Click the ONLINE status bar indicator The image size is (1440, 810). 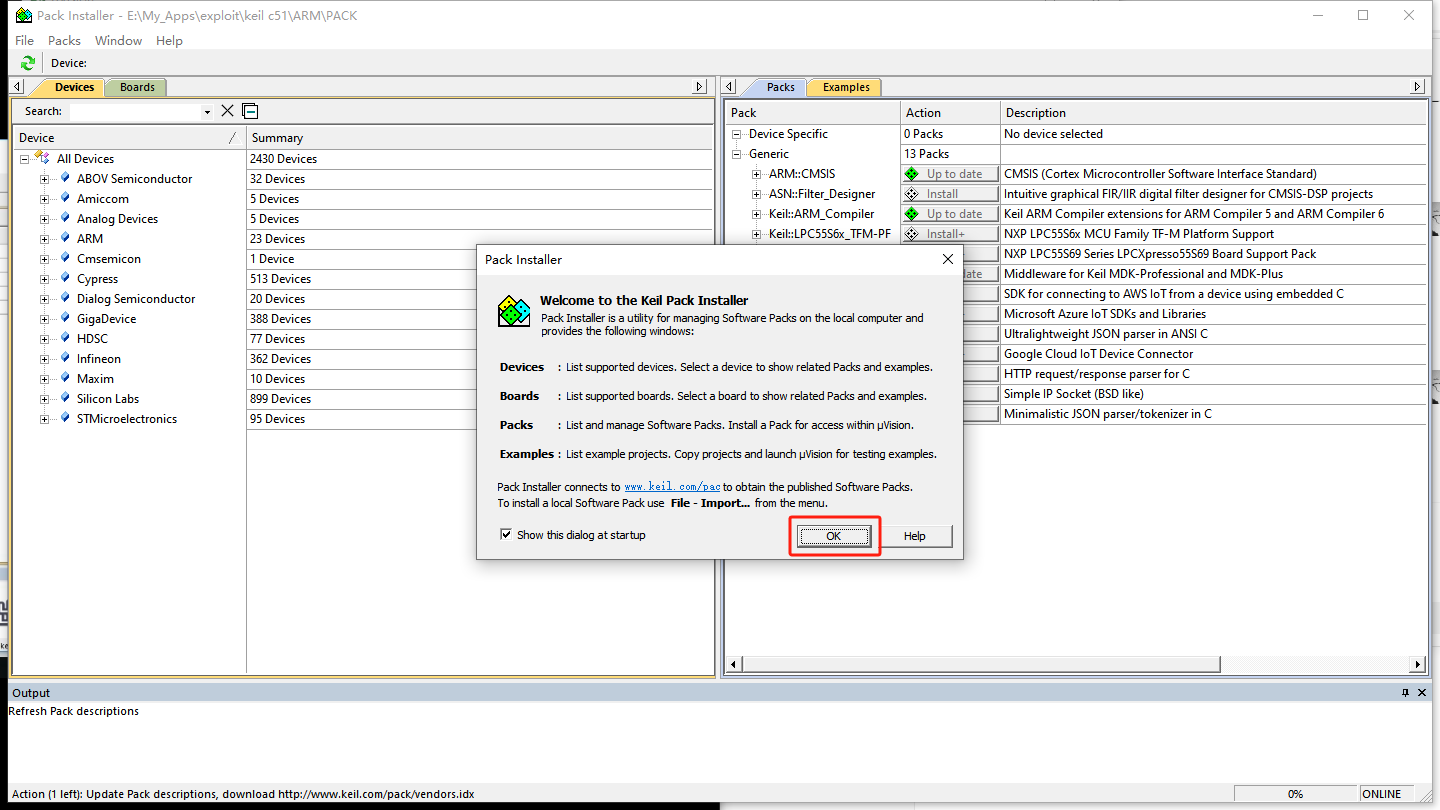[x=1381, y=794]
